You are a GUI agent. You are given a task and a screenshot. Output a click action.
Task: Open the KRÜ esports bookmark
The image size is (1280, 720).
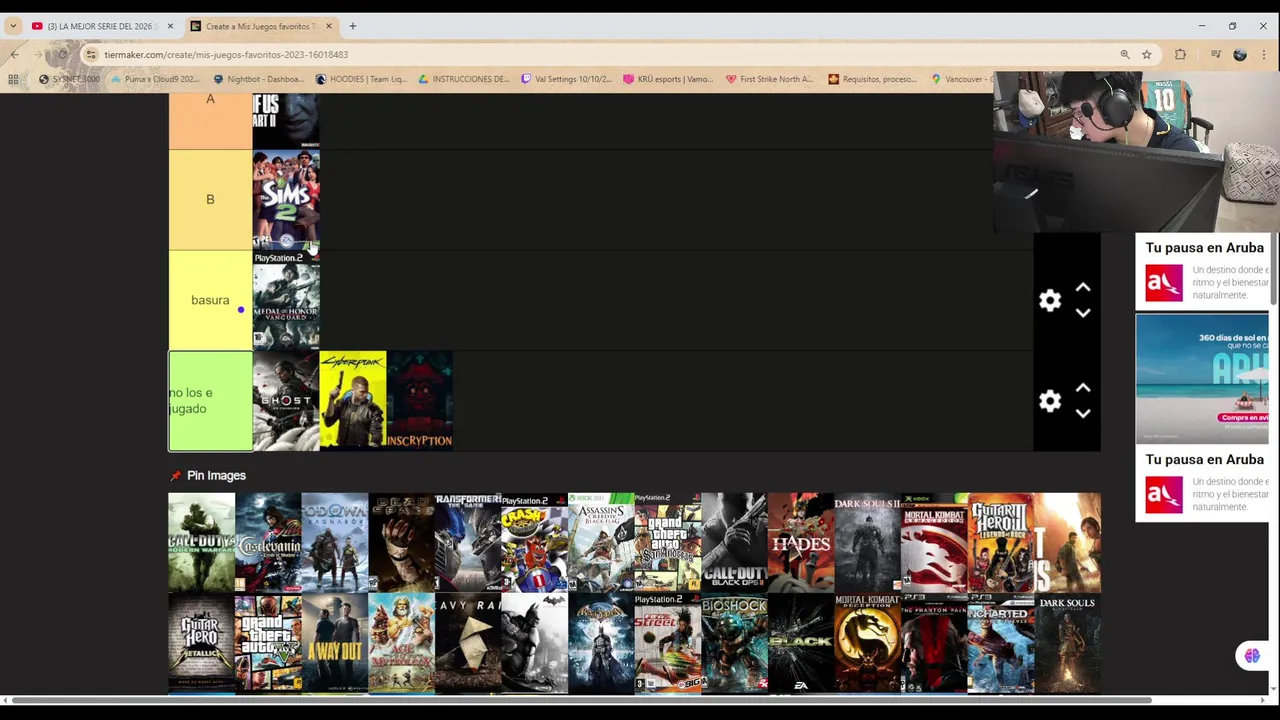(x=668, y=79)
